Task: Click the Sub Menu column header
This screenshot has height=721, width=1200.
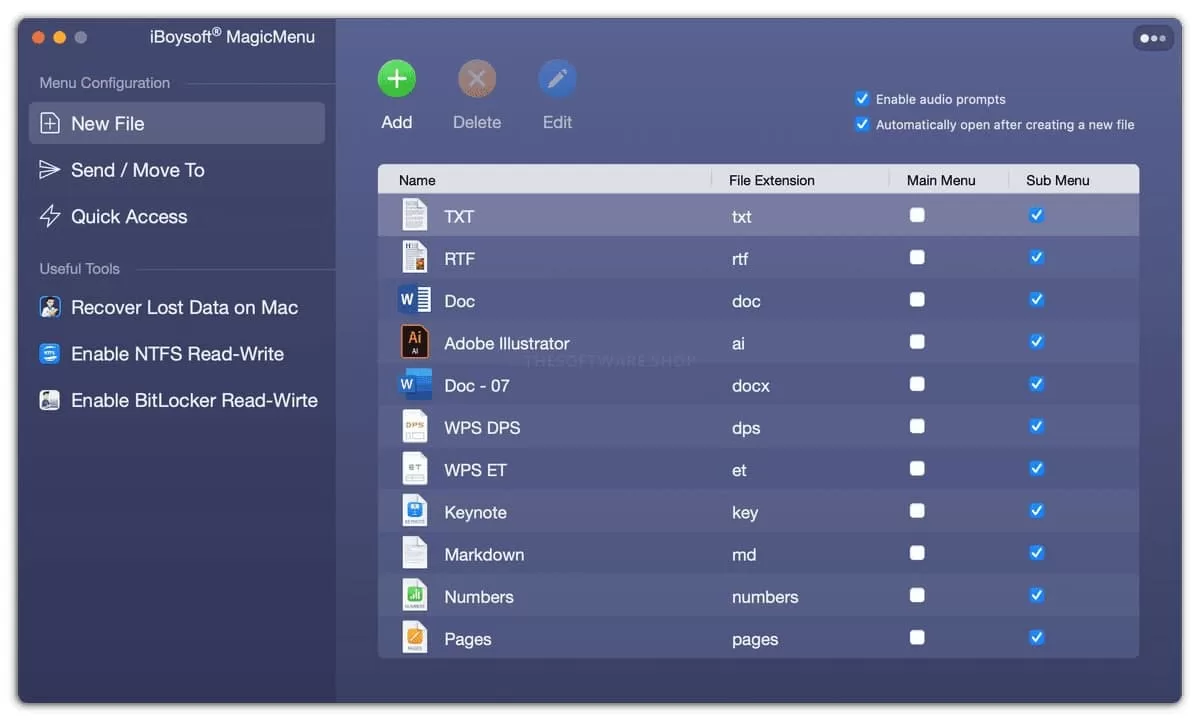Action: pos(1058,180)
